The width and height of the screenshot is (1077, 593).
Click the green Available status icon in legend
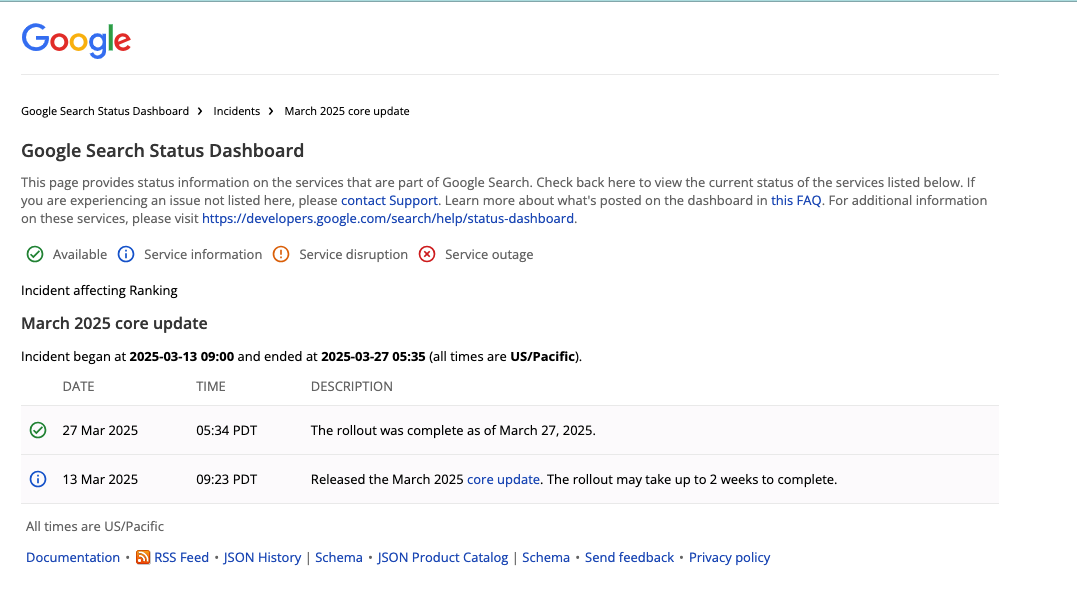click(x=35, y=254)
